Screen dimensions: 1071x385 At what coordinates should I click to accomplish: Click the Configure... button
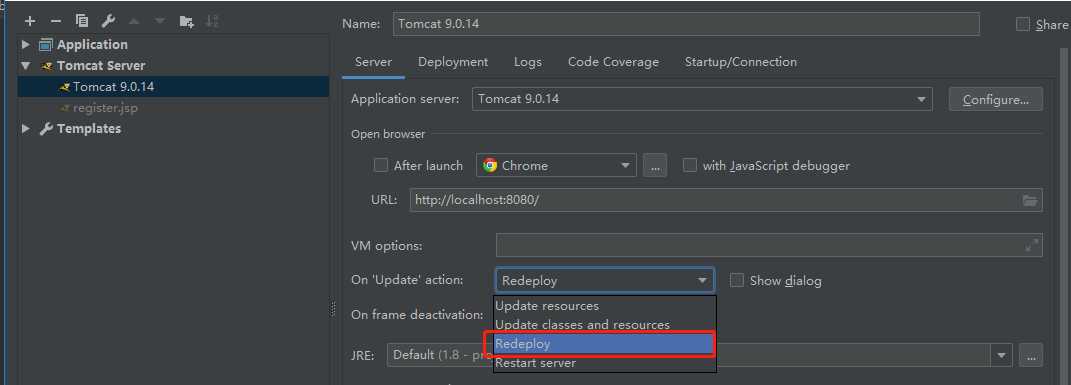(x=995, y=99)
